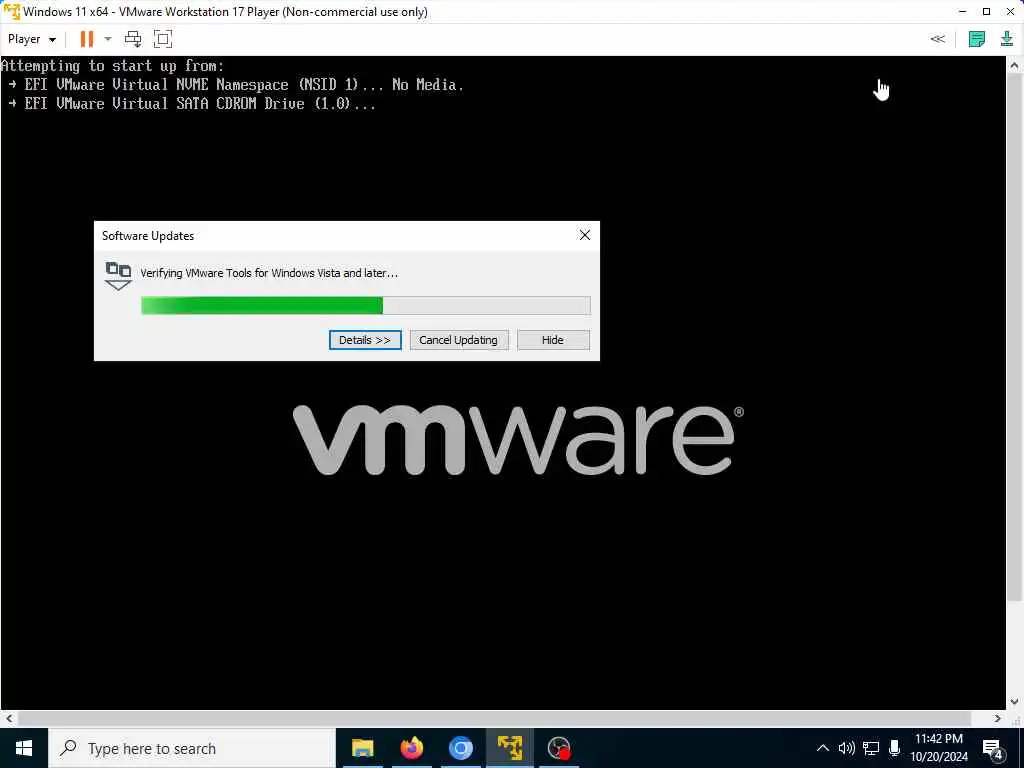Click the vertical scrollbar up arrow
Viewport: 1024px width, 768px height.
point(1014,65)
